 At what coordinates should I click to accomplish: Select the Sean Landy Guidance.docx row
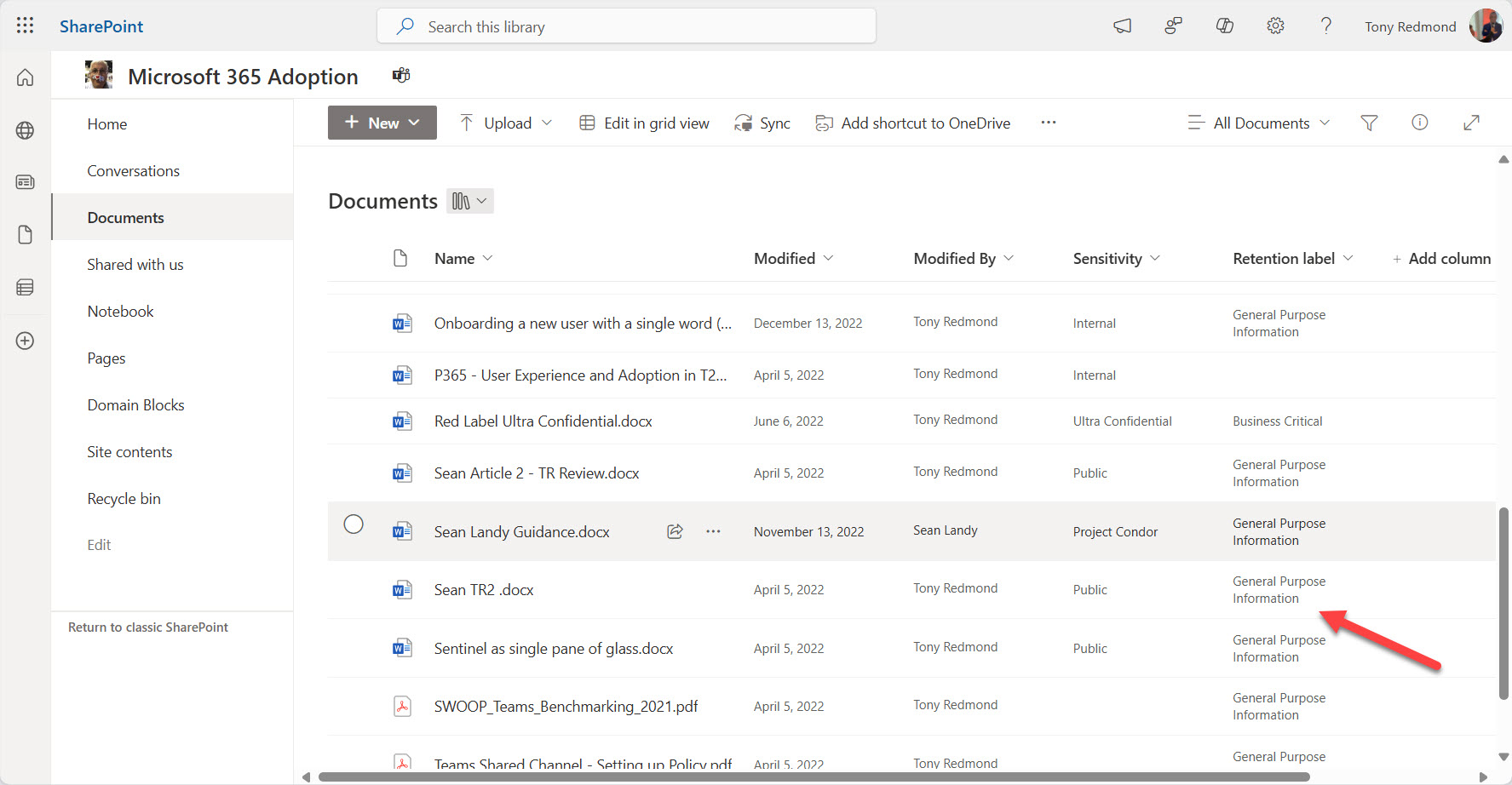354,524
